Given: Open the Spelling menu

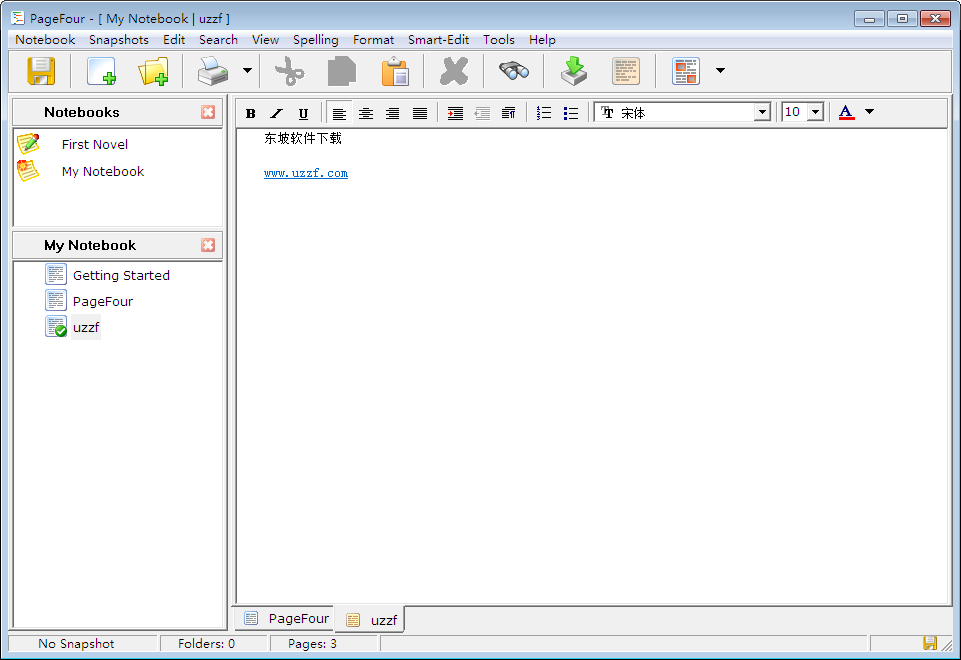Looking at the screenshot, I should [x=316, y=40].
